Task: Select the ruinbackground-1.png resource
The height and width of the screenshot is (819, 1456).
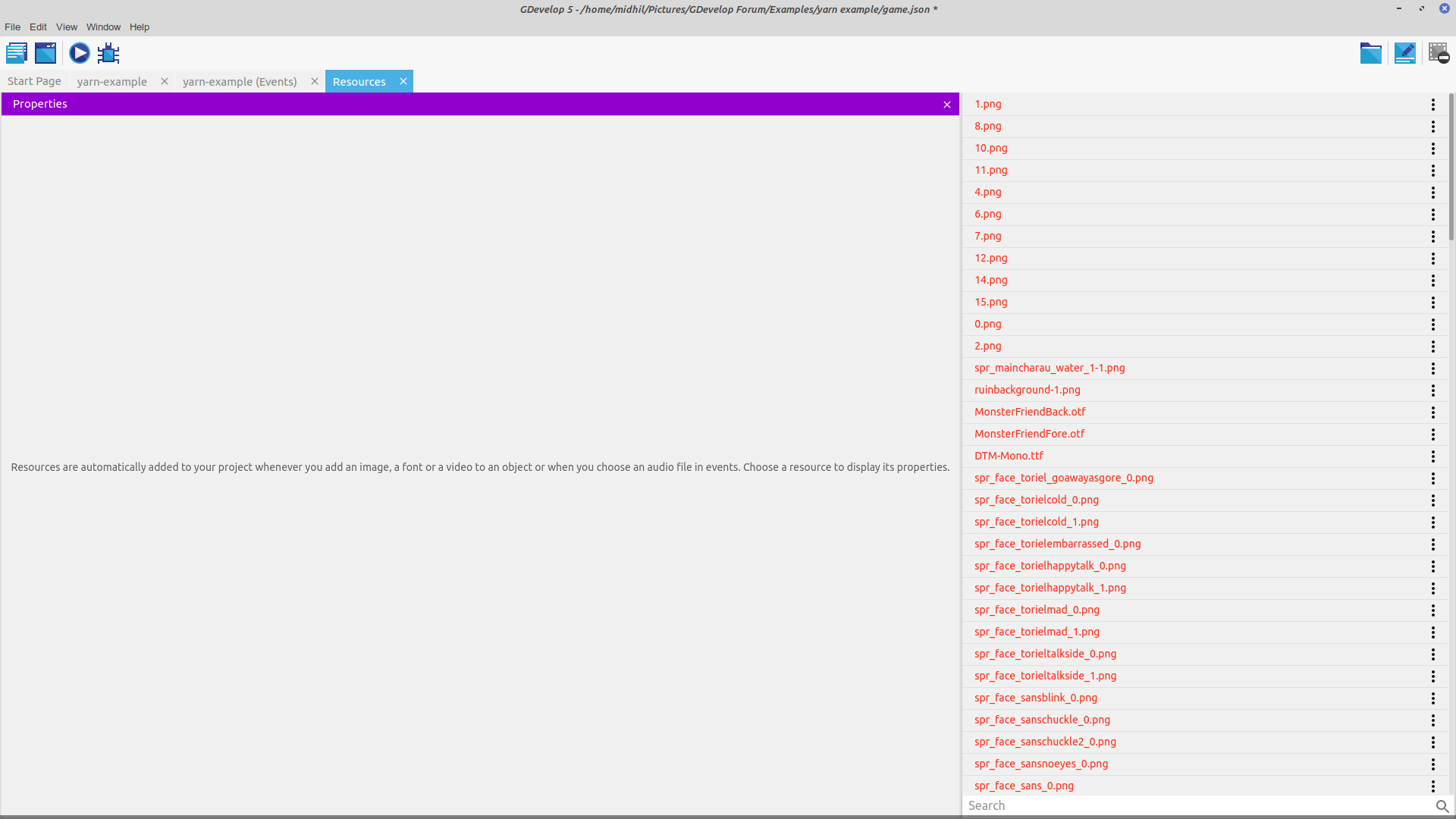Action: tap(1027, 390)
